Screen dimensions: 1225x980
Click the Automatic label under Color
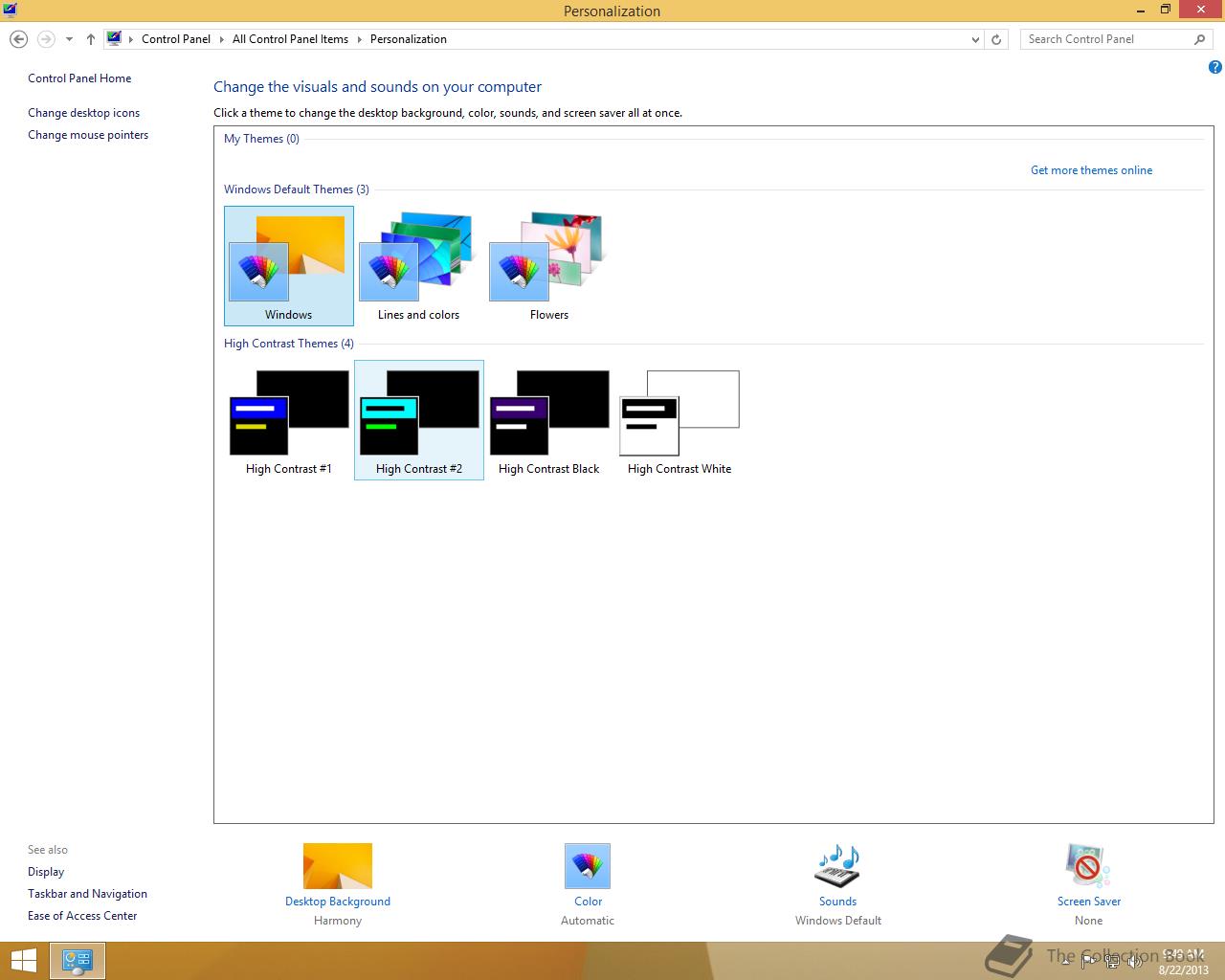[588, 921]
